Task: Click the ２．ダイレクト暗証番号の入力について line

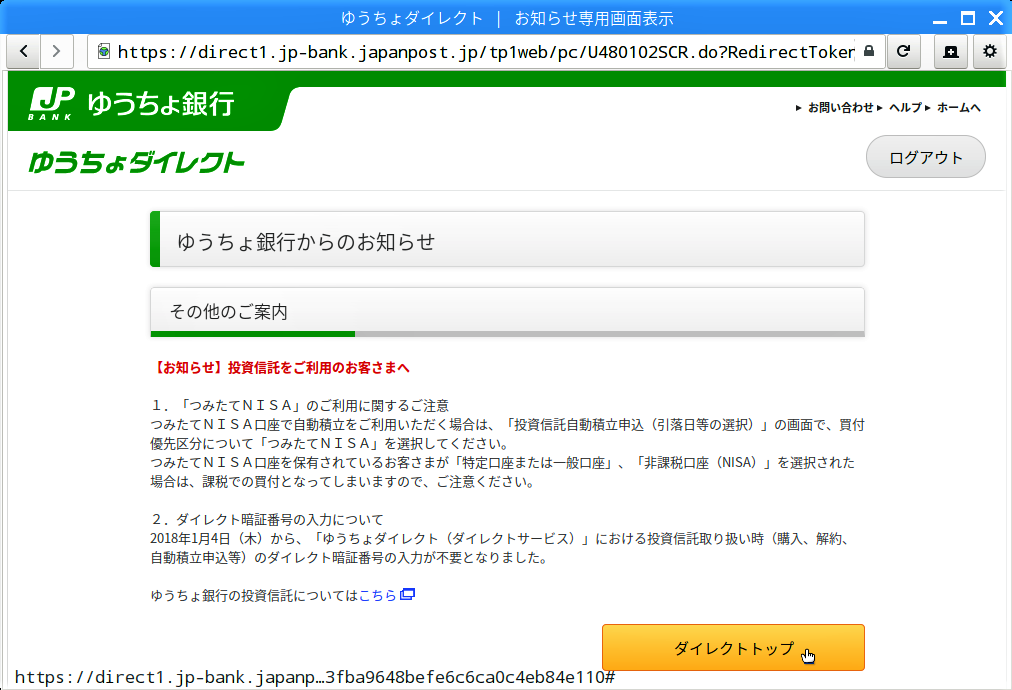Action: (267, 520)
